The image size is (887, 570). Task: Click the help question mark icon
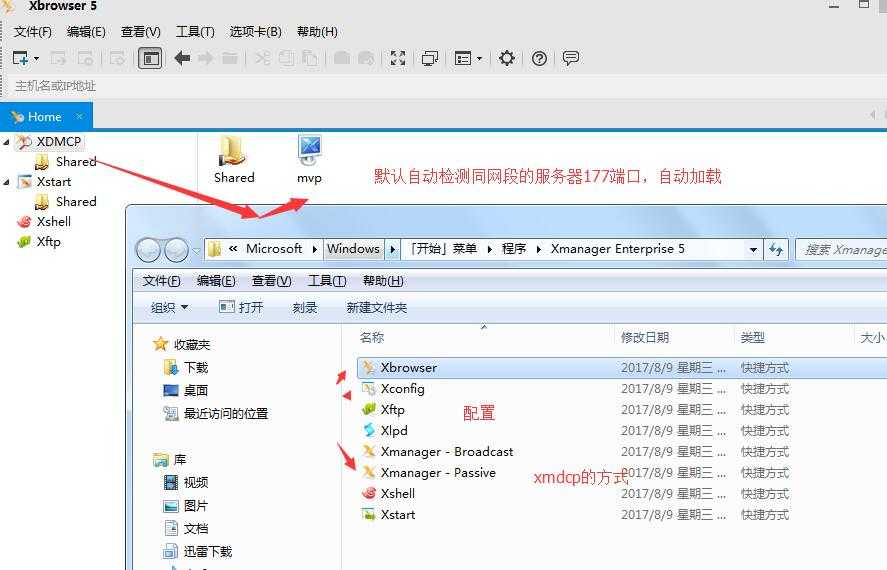pyautogui.click(x=539, y=58)
